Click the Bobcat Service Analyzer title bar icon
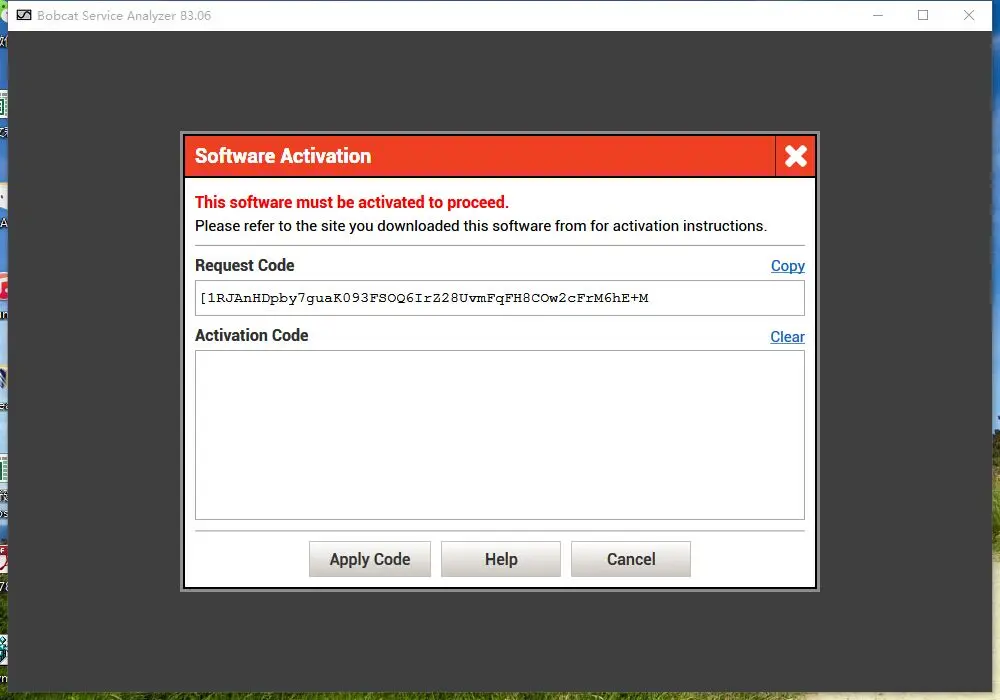The width and height of the screenshot is (1000, 700). (24, 15)
